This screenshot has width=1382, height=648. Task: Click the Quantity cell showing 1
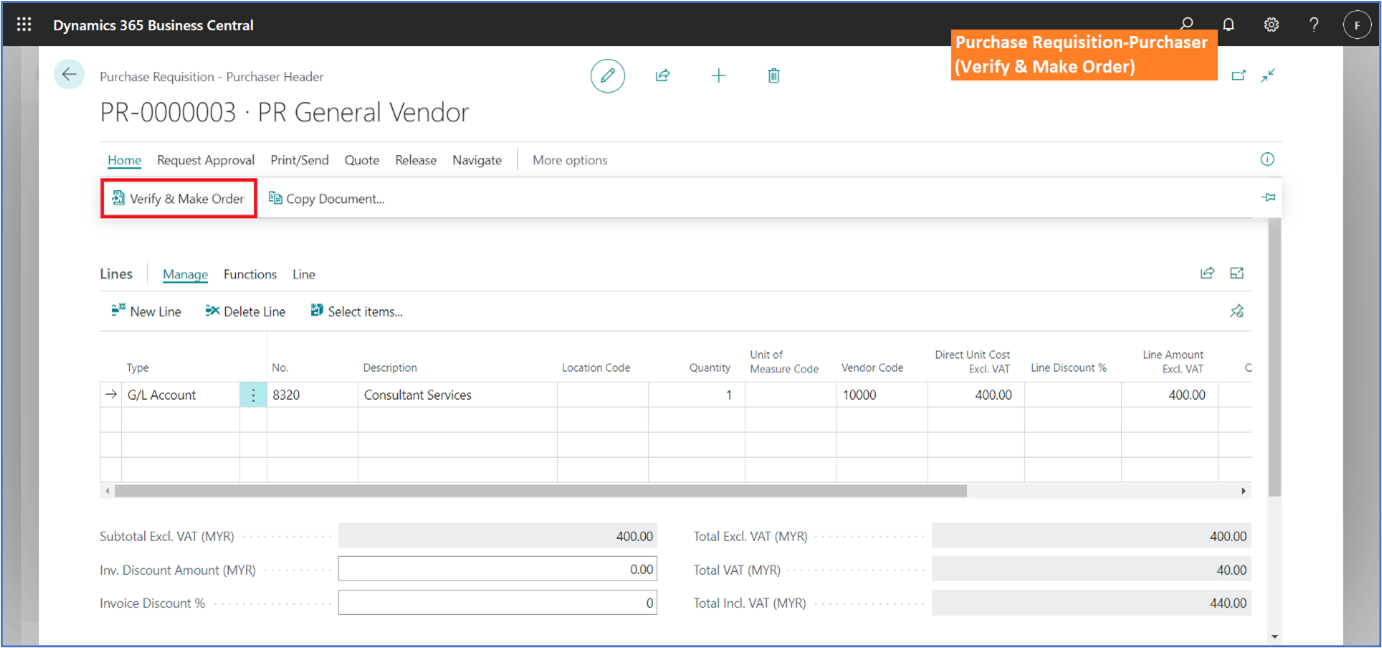click(x=697, y=395)
